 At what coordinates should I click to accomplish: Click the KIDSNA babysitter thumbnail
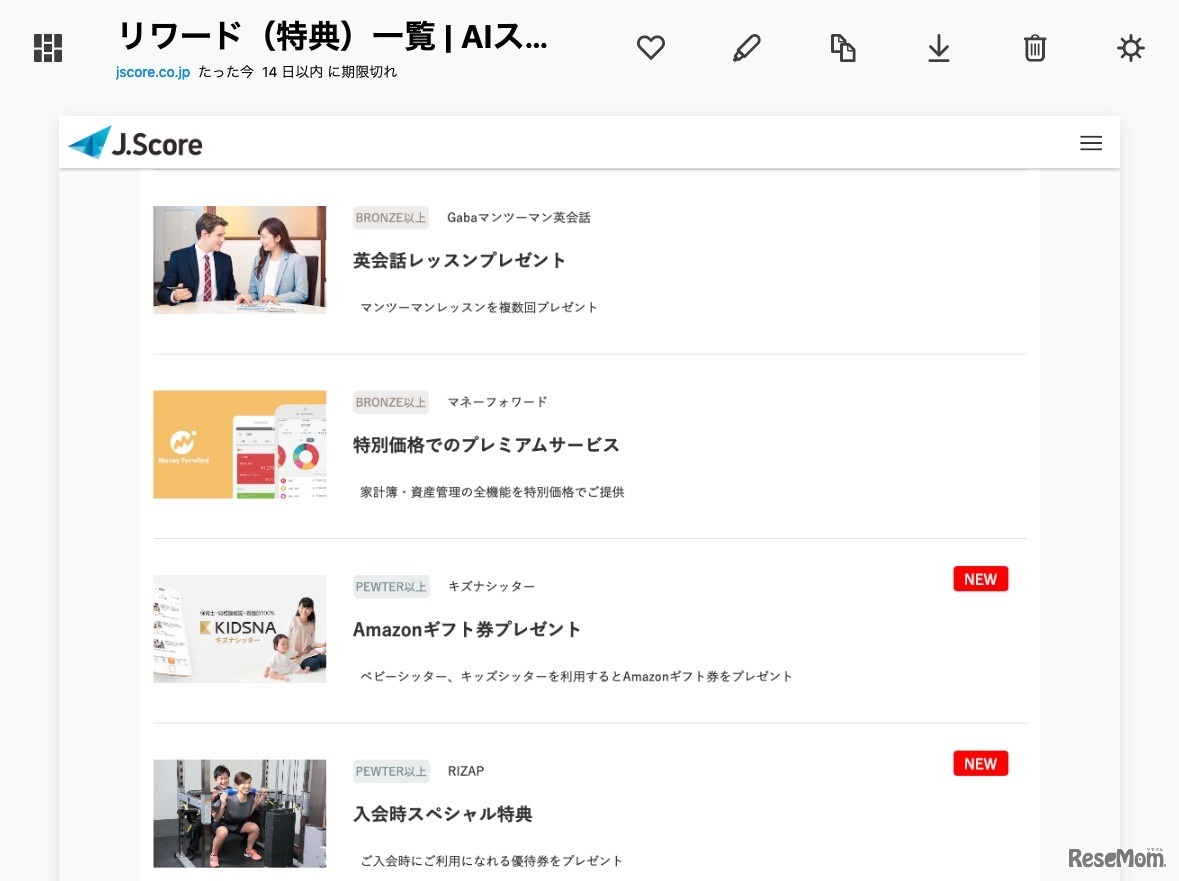[x=239, y=628]
